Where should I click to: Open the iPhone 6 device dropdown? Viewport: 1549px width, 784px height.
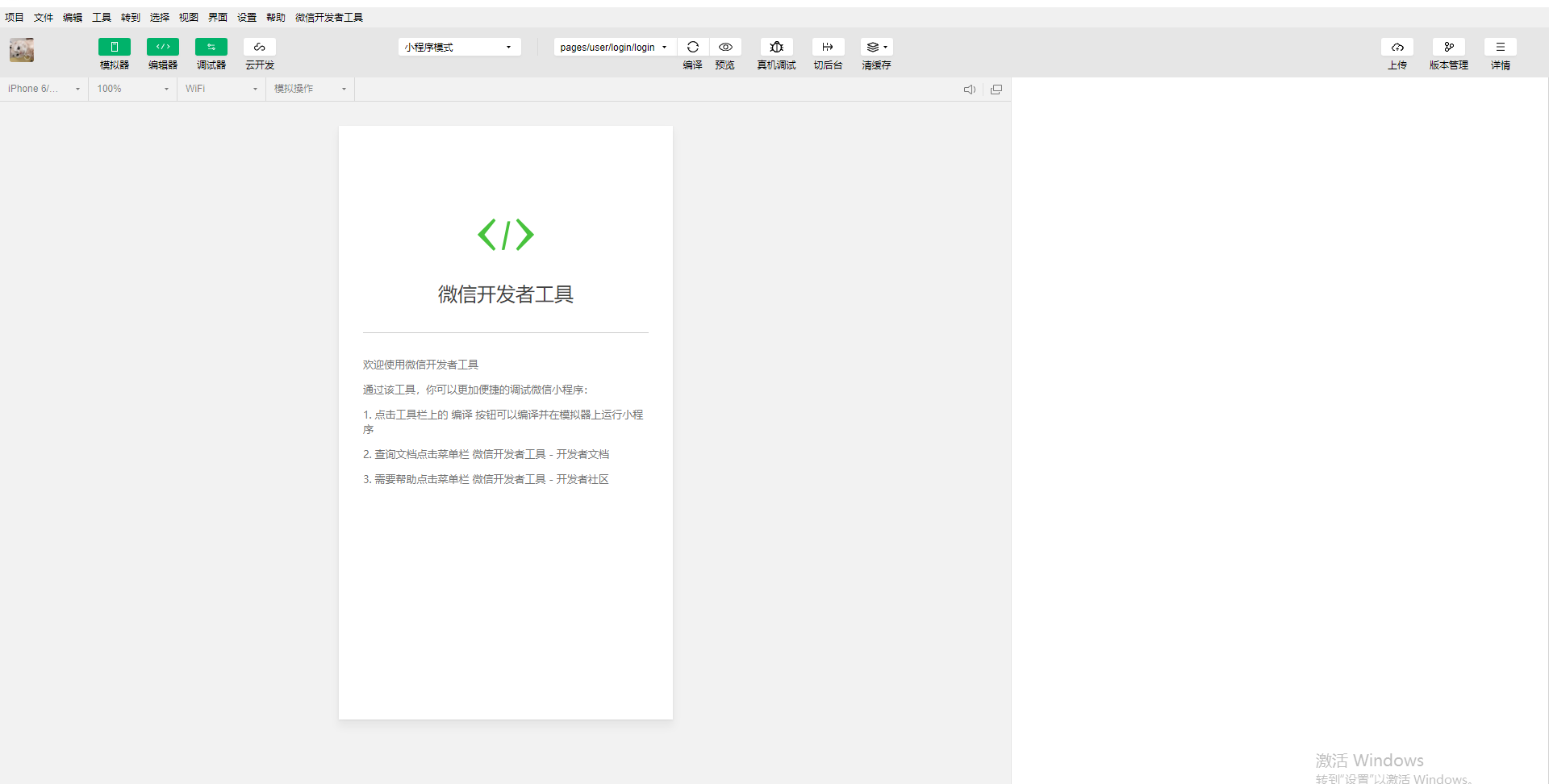click(x=44, y=89)
